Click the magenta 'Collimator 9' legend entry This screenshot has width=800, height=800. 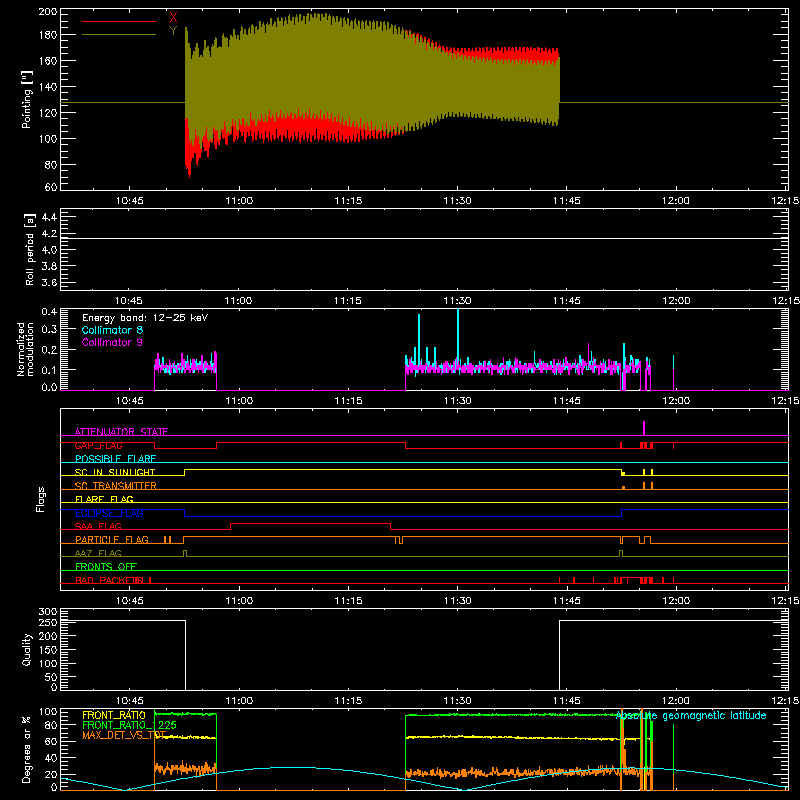pyautogui.click(x=112, y=342)
